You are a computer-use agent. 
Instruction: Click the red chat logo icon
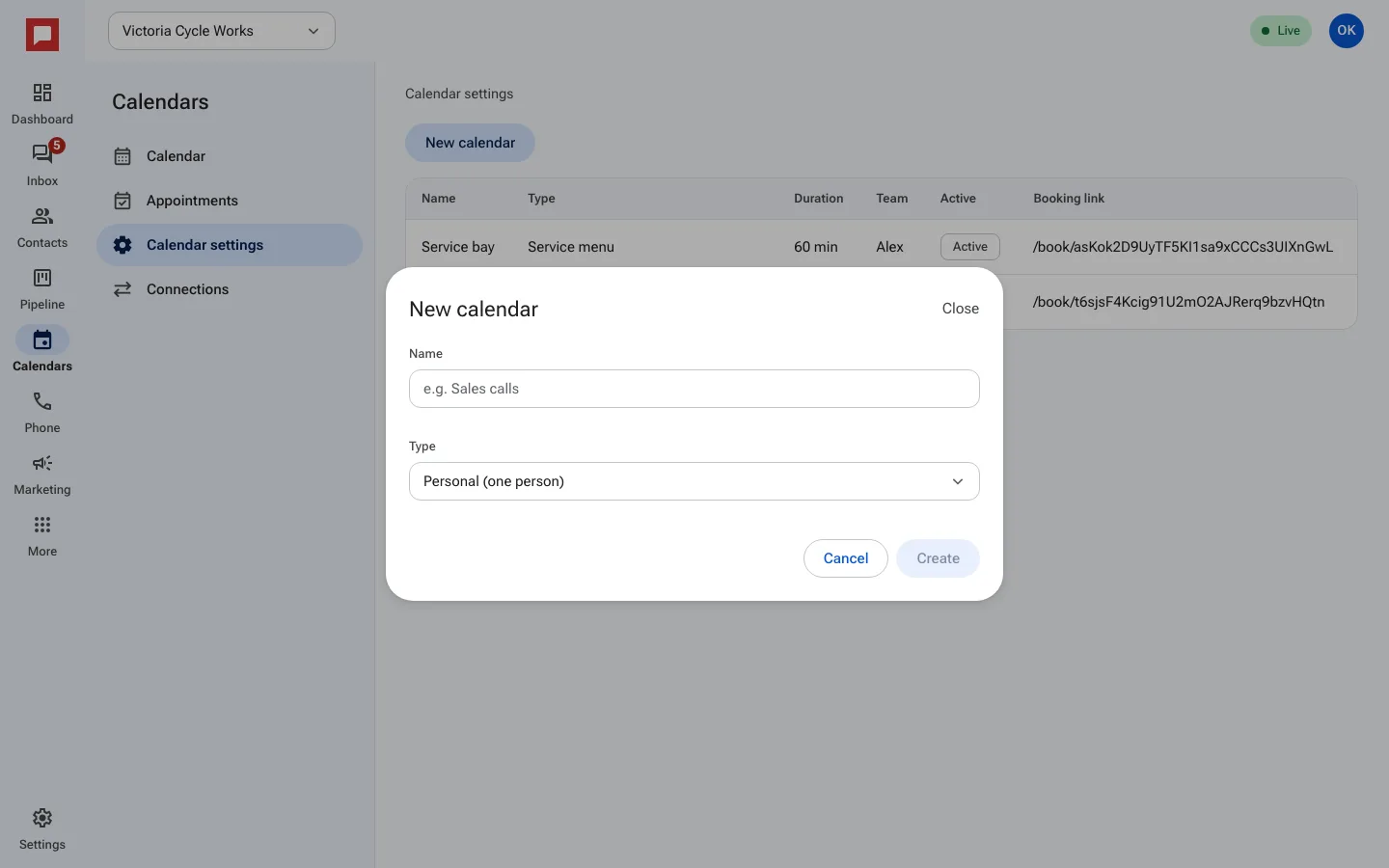coord(42,36)
